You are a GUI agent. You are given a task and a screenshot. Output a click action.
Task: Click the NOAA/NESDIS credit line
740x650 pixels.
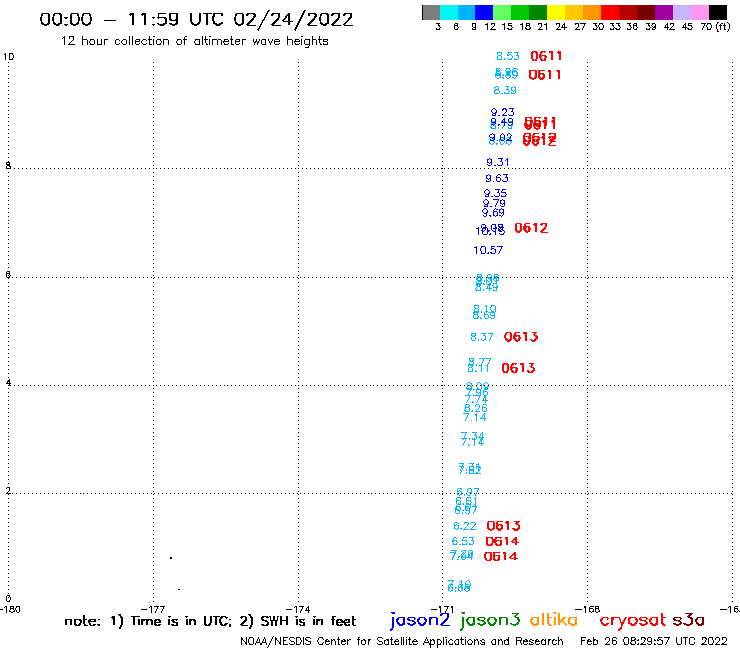(x=402, y=641)
